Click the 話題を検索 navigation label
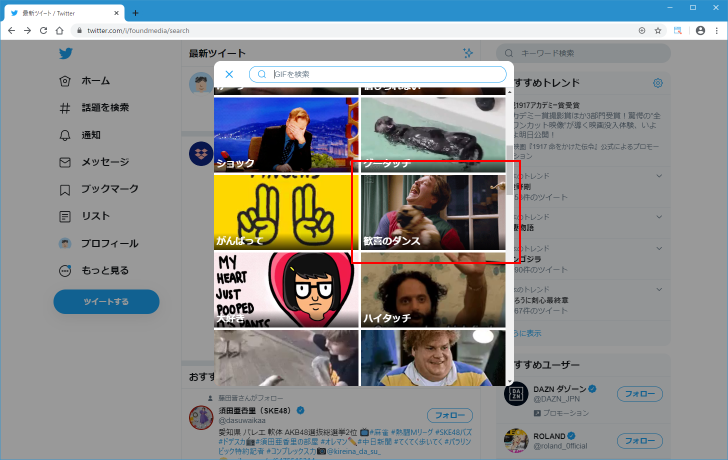Screen dimensions: 728x460 105,108
